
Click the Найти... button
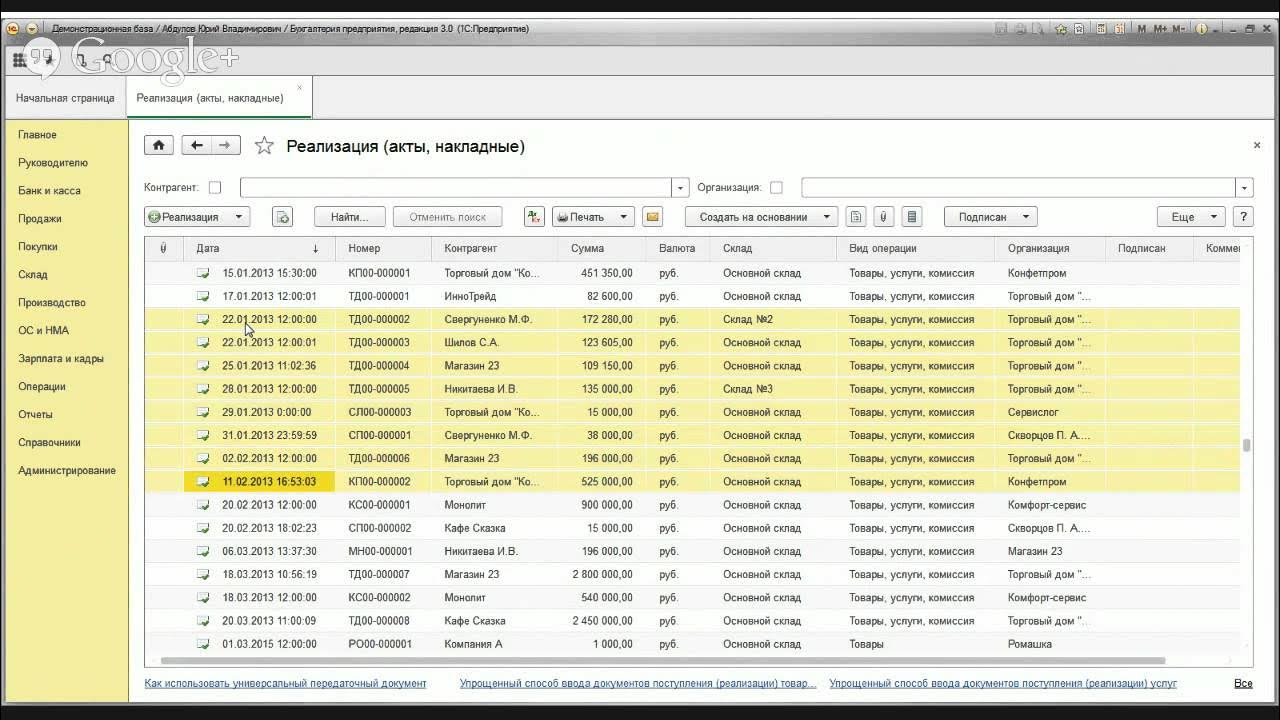point(350,217)
